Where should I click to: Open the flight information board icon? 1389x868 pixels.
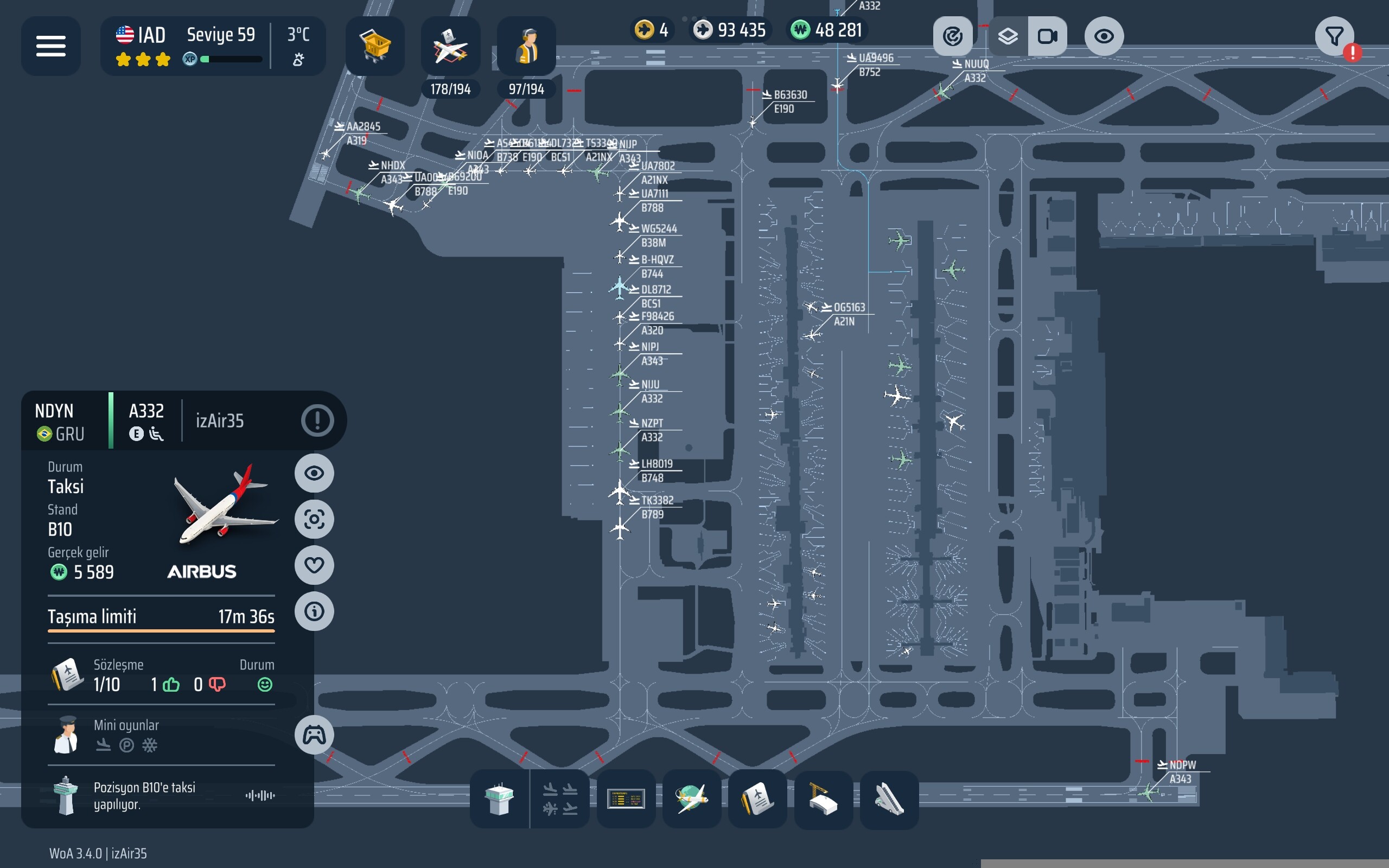[x=626, y=799]
